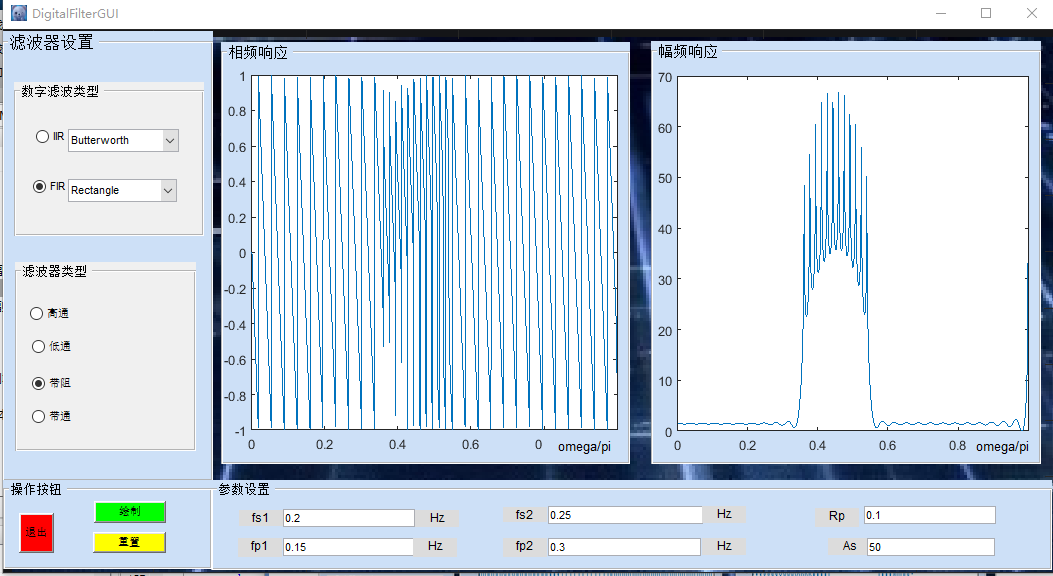This screenshot has height=576, width=1053.
Task: Select the 带阻 (bandstop) radio button
Action: (x=37, y=382)
